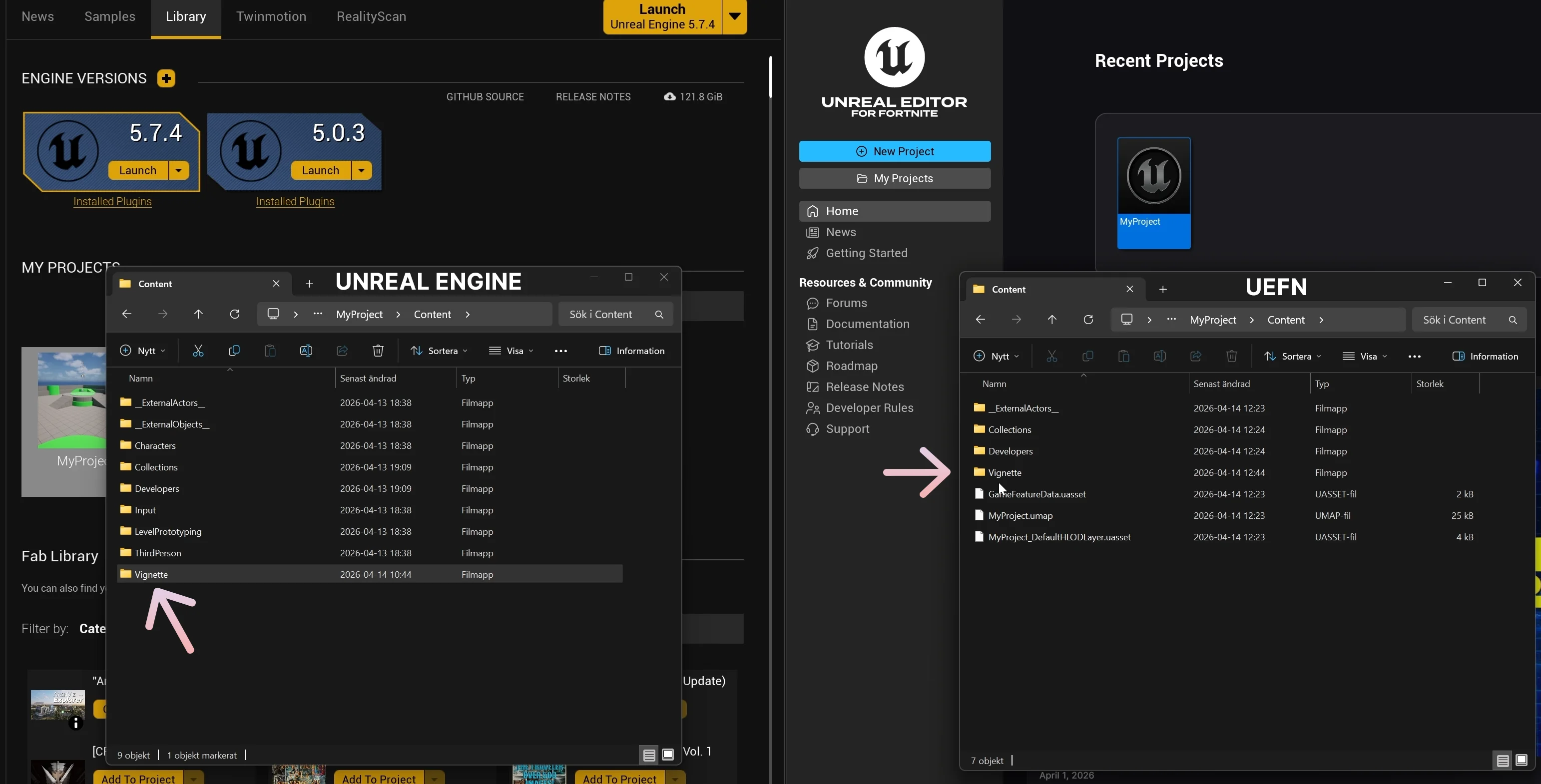The image size is (1541, 784).
Task: Open Nytt dropdown in UEFN explorer
Action: point(996,357)
